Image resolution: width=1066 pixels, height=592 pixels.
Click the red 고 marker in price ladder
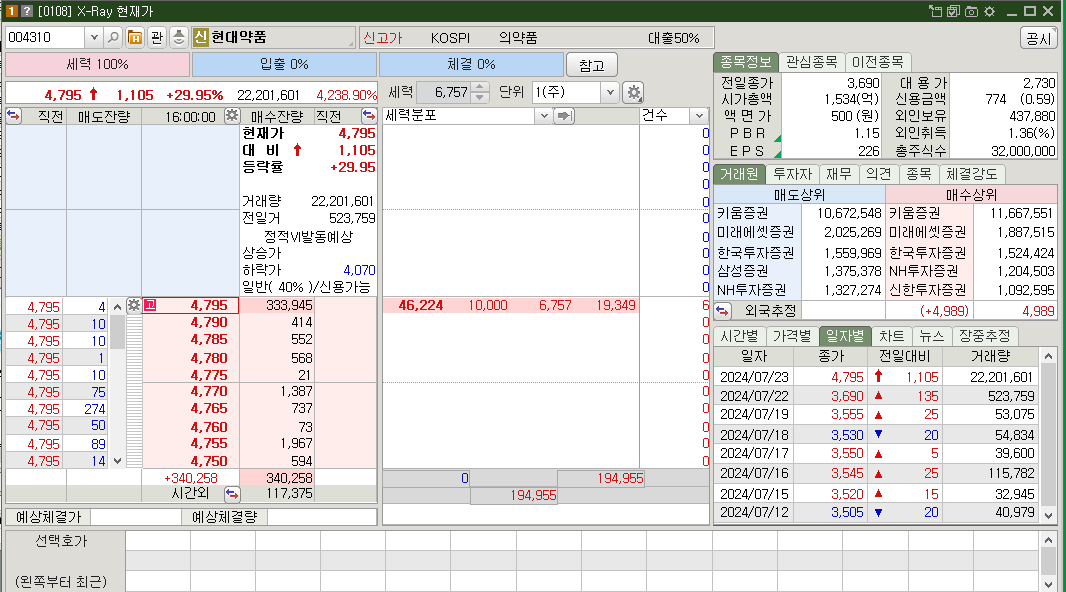(x=150, y=305)
